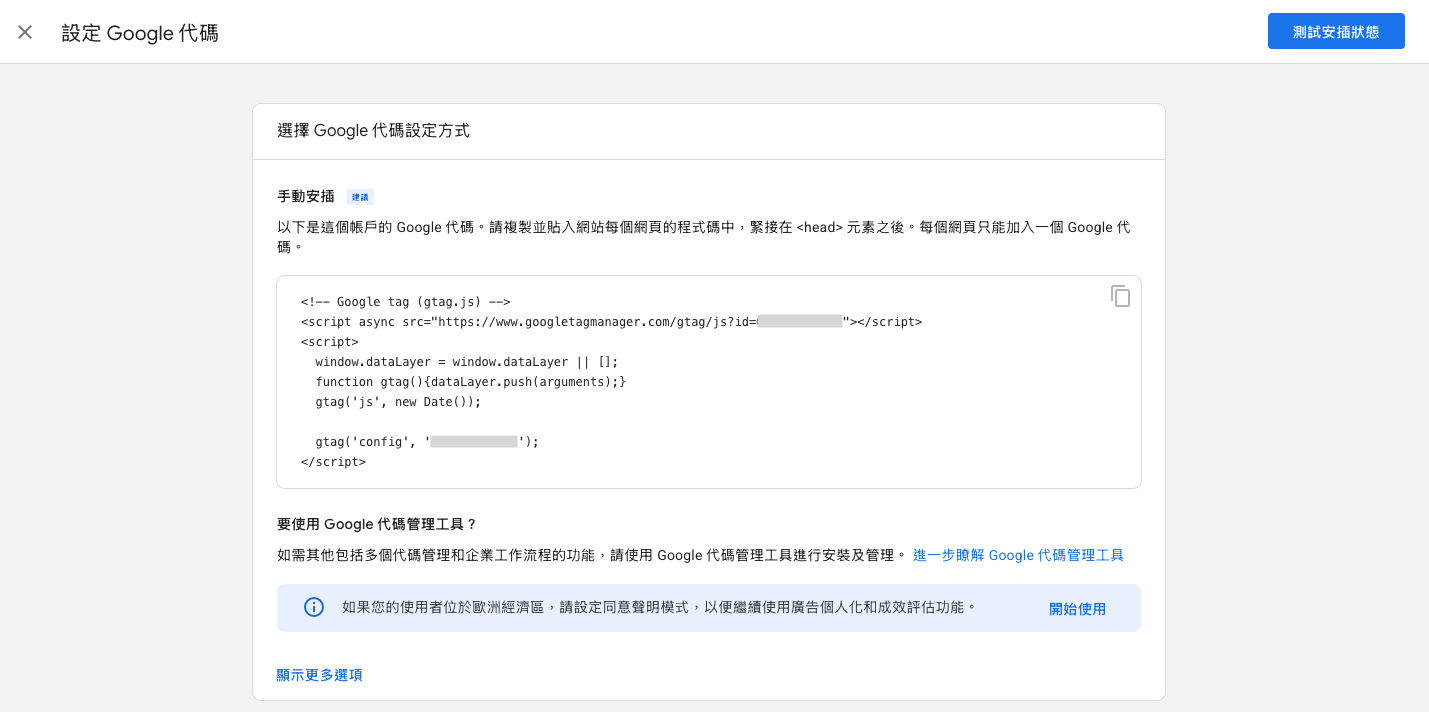
Task: Click the copy code icon
Action: [x=1120, y=296]
